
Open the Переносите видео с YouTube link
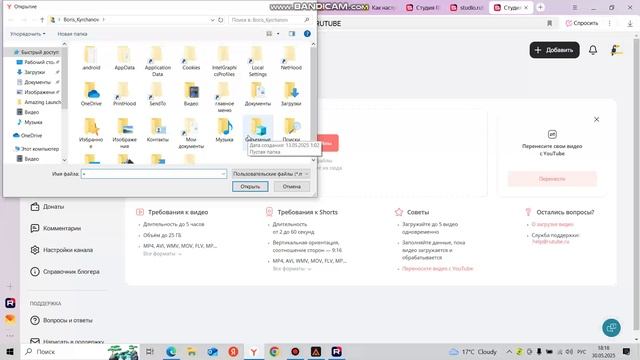coord(438,269)
